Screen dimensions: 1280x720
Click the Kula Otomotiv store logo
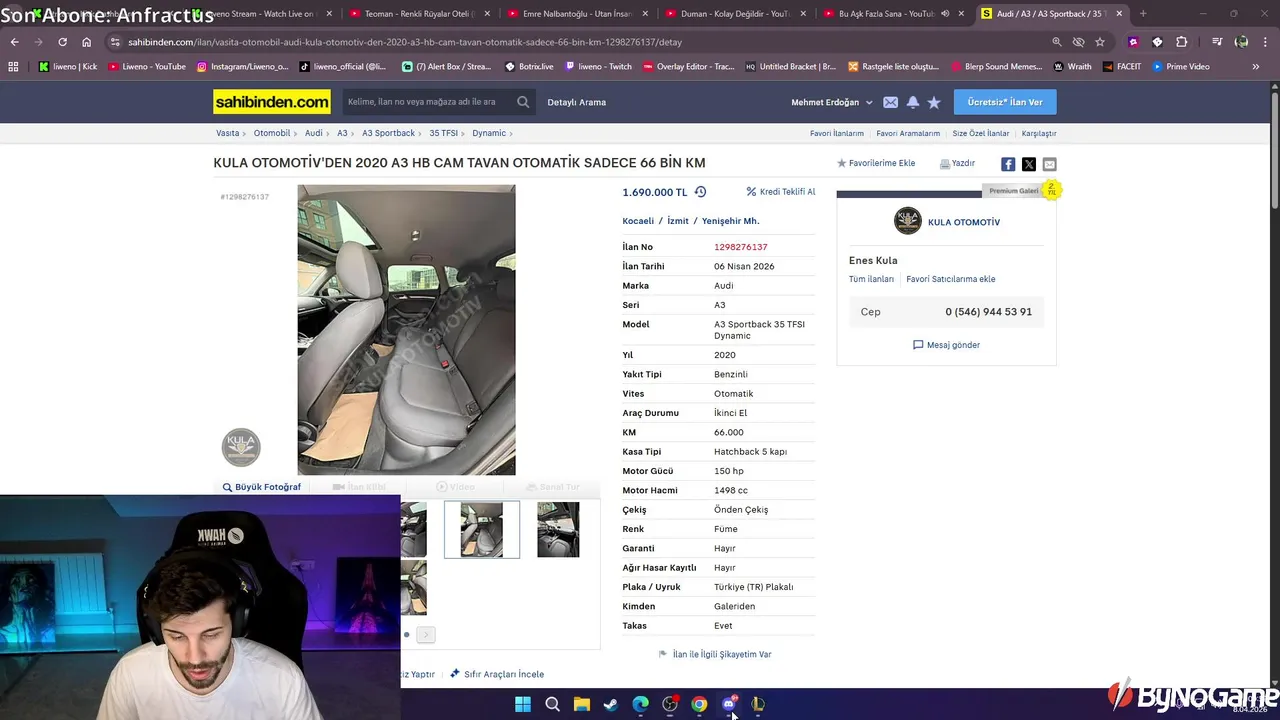point(908,222)
